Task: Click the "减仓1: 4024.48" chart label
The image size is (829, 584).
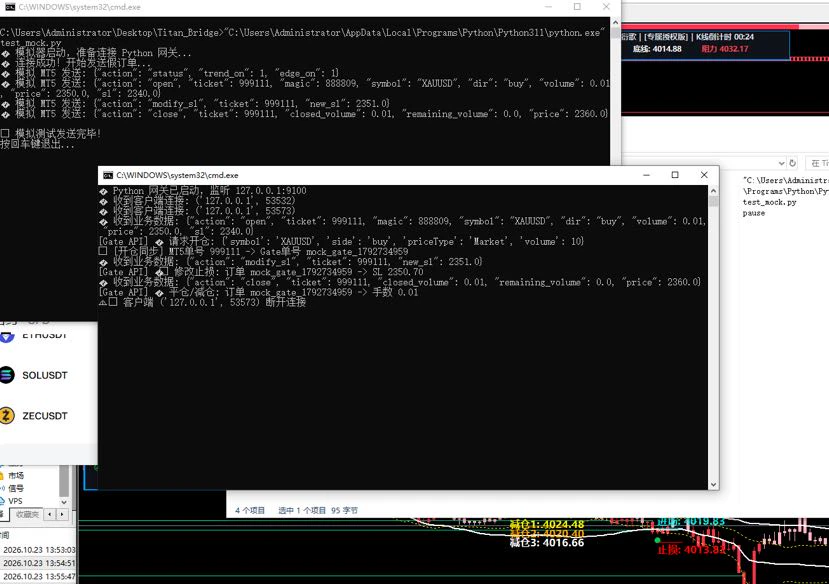Action: pos(547,524)
